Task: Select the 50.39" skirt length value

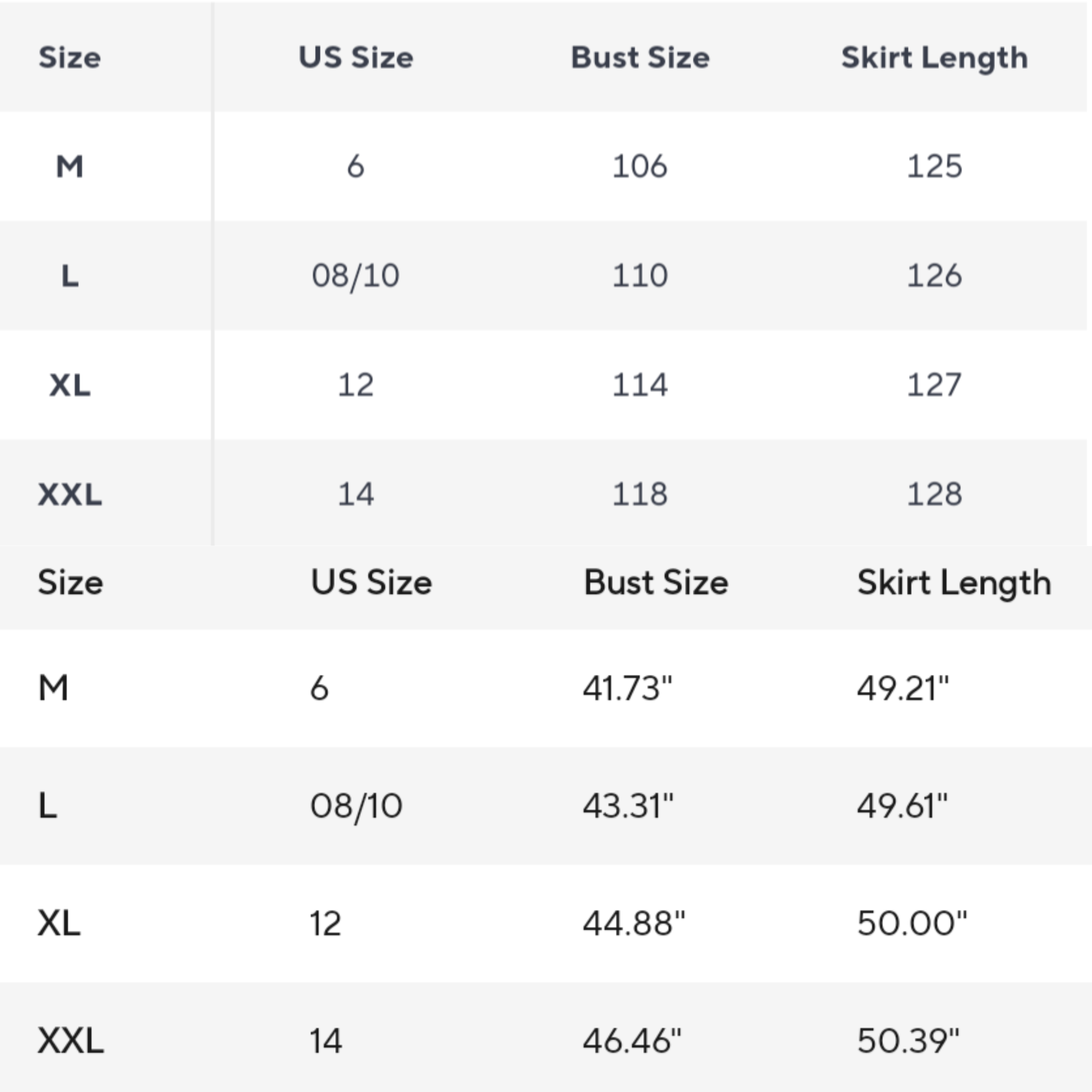Action: pos(909,1041)
